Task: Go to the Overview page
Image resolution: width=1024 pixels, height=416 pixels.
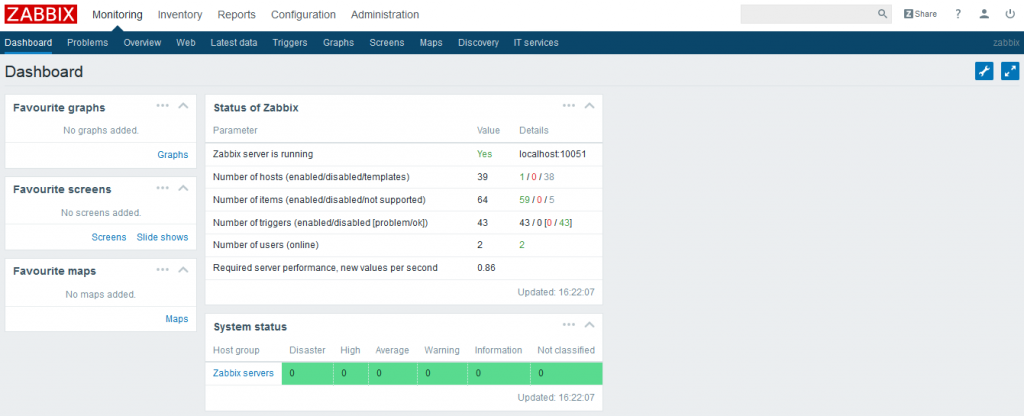Action: point(142,42)
